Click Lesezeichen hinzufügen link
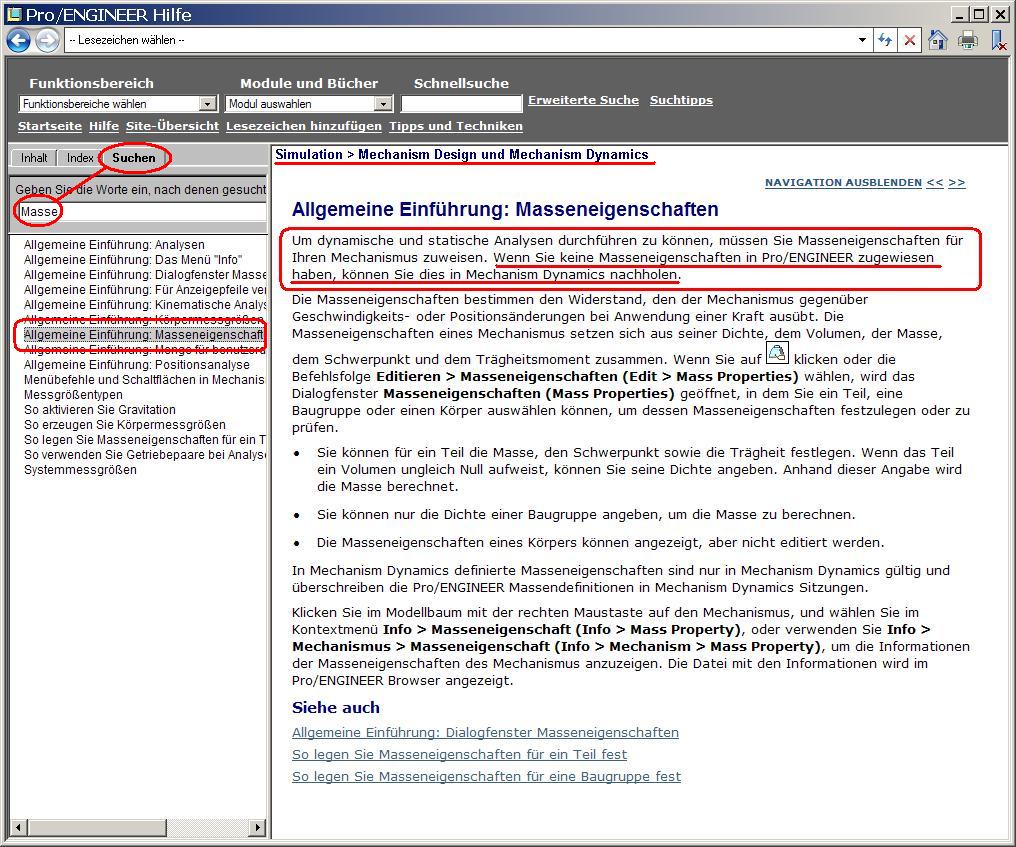Image resolution: width=1016 pixels, height=847 pixels. (x=304, y=126)
